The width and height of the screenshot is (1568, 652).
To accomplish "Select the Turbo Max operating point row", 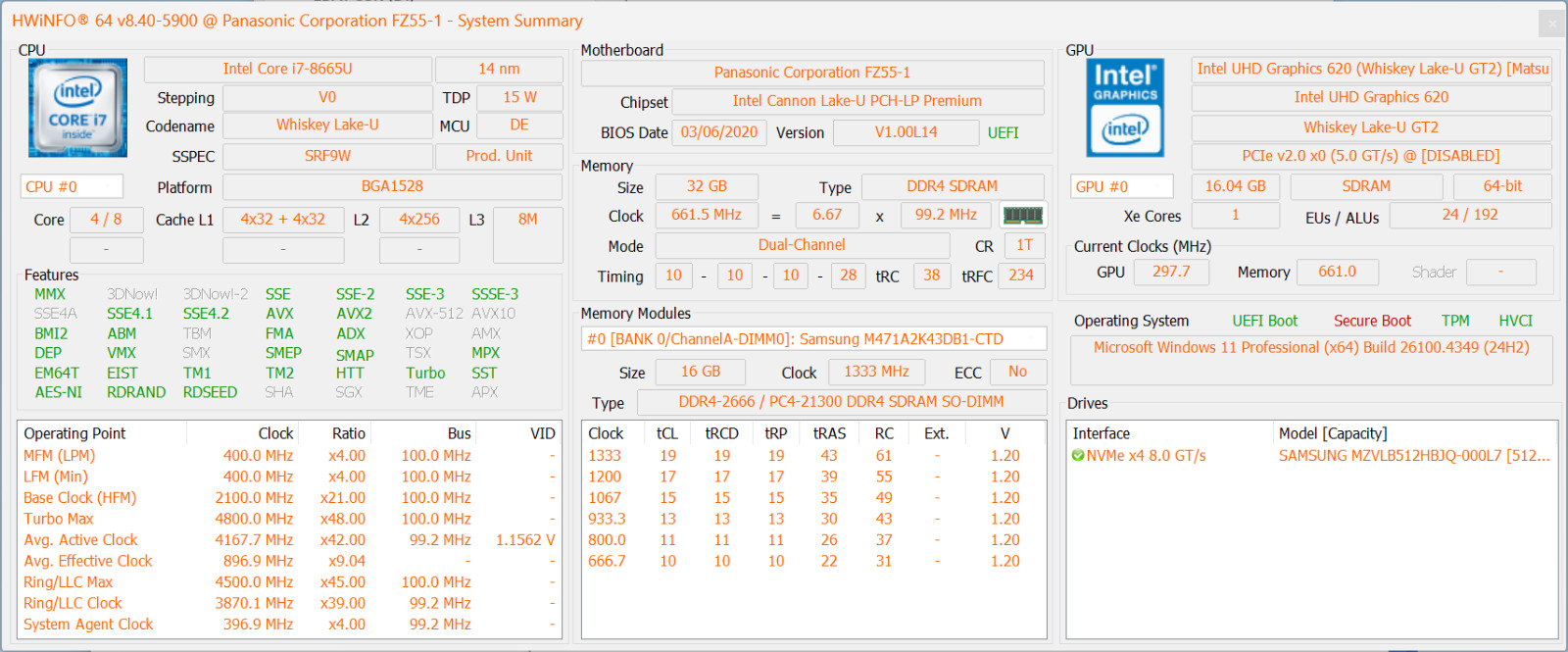I will (x=290, y=519).
